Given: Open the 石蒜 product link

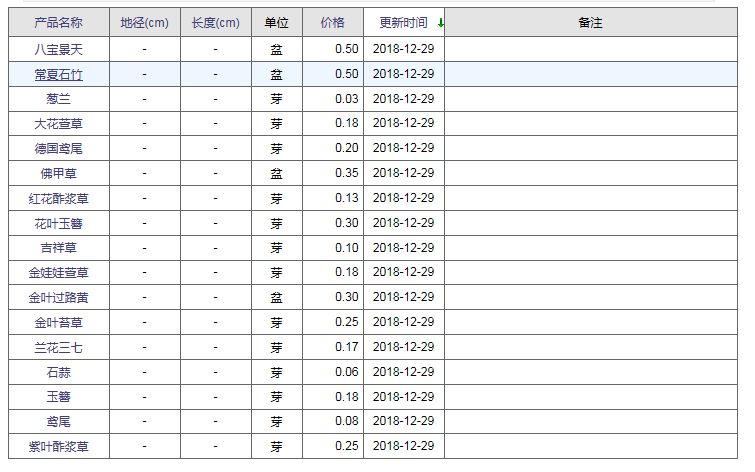Looking at the screenshot, I should (x=58, y=373).
